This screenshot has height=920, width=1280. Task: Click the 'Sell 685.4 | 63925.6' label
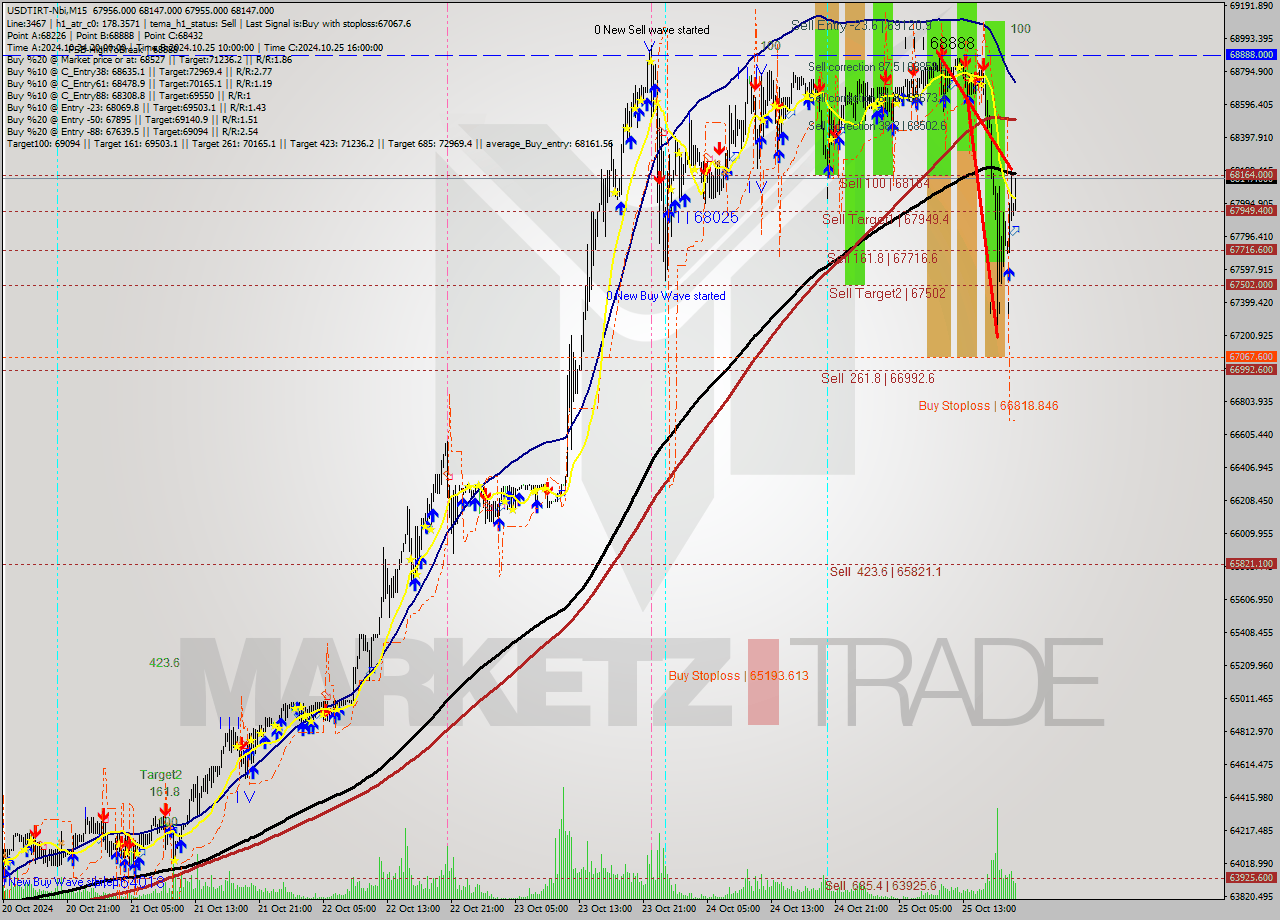coord(880,886)
